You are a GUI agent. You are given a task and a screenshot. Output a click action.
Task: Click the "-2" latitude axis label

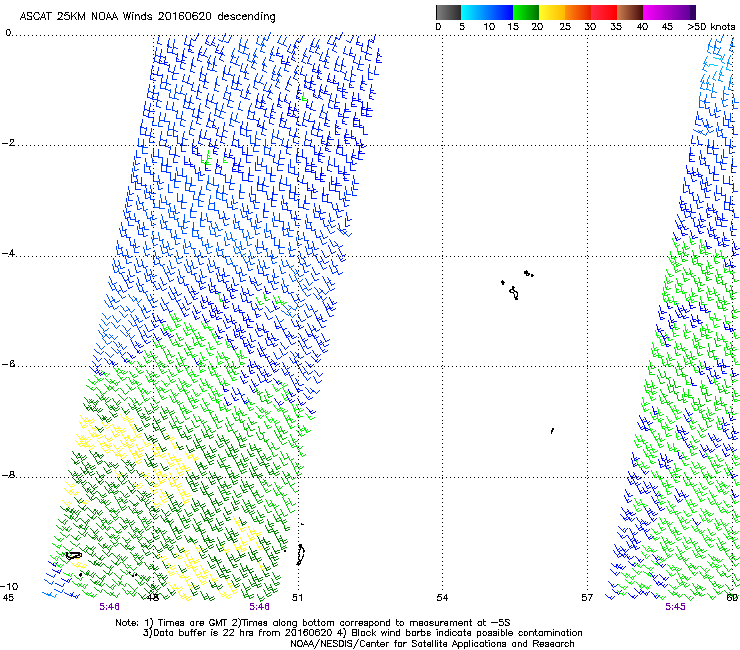(8, 143)
